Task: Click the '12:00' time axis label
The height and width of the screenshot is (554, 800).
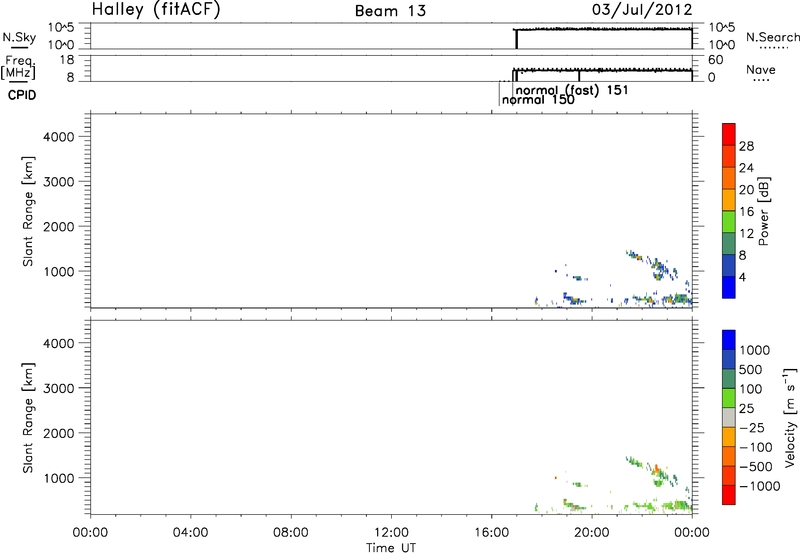Action: pos(391,533)
